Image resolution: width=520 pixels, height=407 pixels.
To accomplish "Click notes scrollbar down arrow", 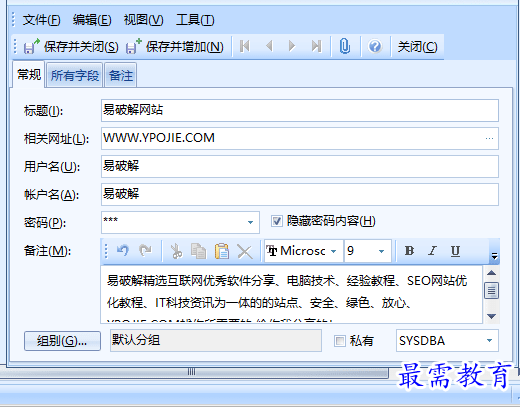I will 492,316.
